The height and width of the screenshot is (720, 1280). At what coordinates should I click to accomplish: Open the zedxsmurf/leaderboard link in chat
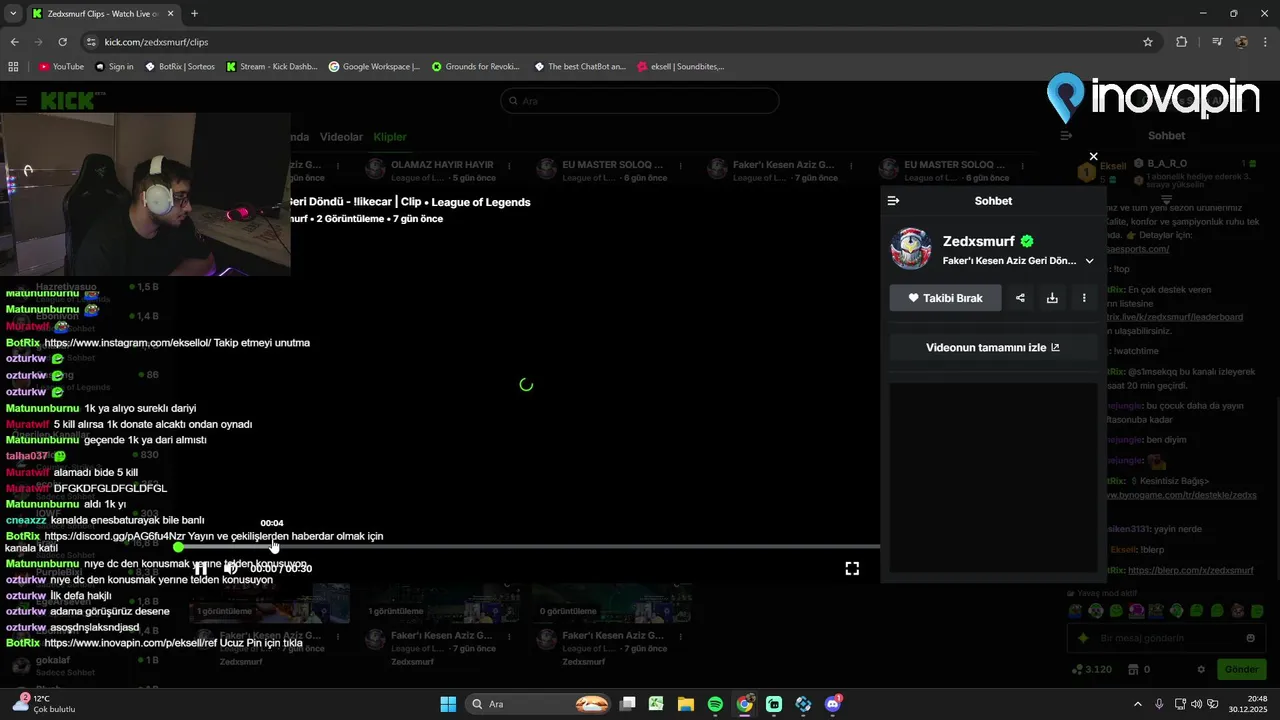click(1176, 317)
